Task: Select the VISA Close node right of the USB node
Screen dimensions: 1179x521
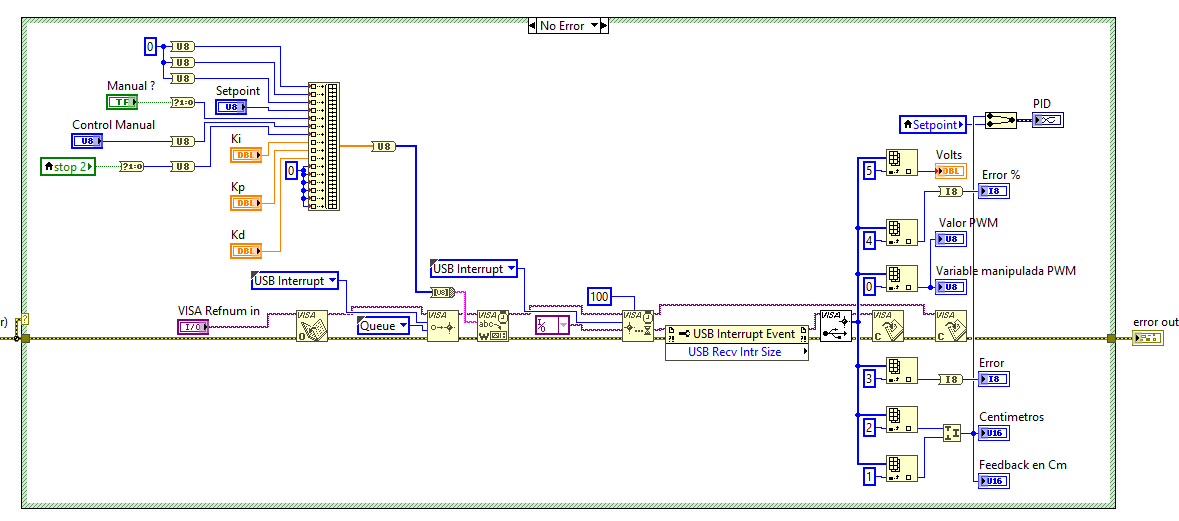Action: 887,326
